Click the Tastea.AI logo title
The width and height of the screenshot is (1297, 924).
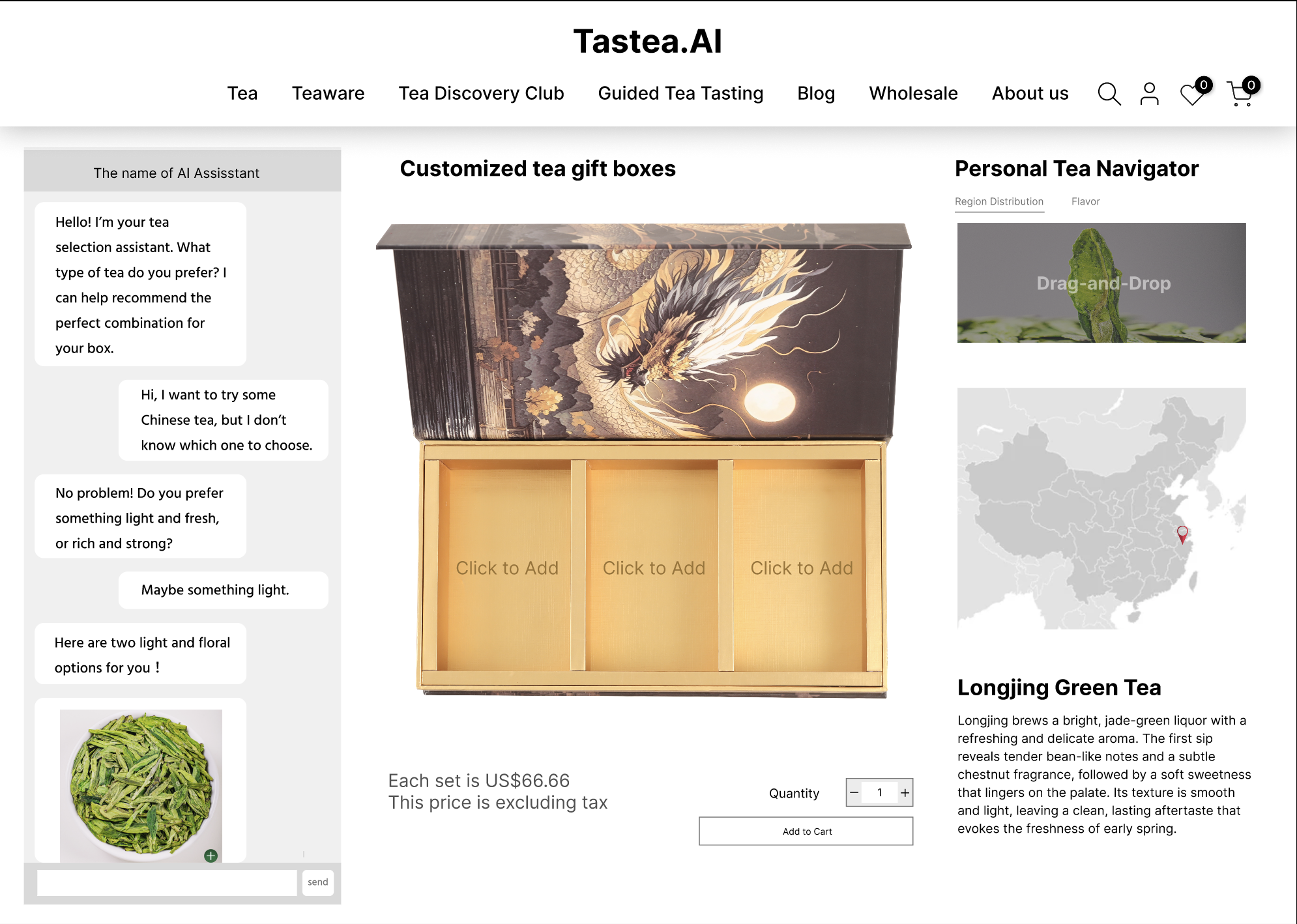647,42
